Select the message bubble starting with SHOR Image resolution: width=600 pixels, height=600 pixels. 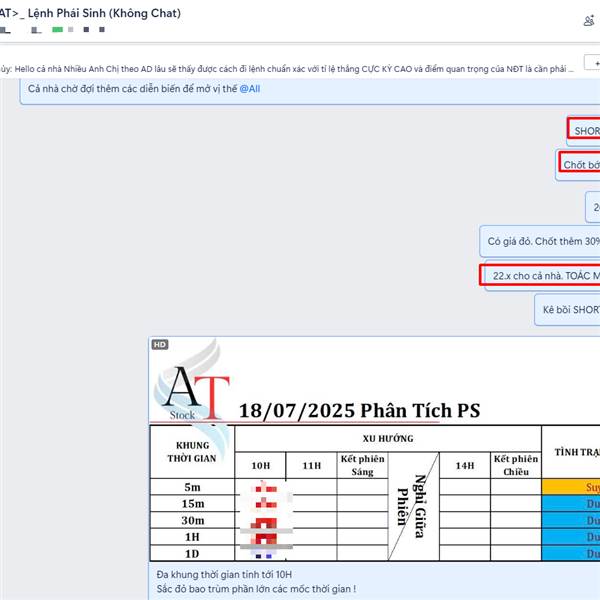pyautogui.click(x=583, y=130)
